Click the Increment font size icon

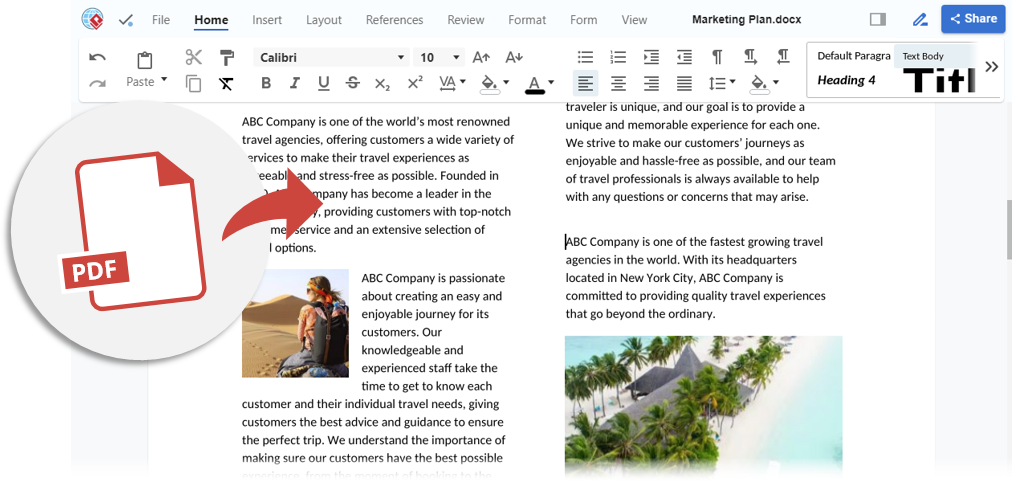pos(481,58)
